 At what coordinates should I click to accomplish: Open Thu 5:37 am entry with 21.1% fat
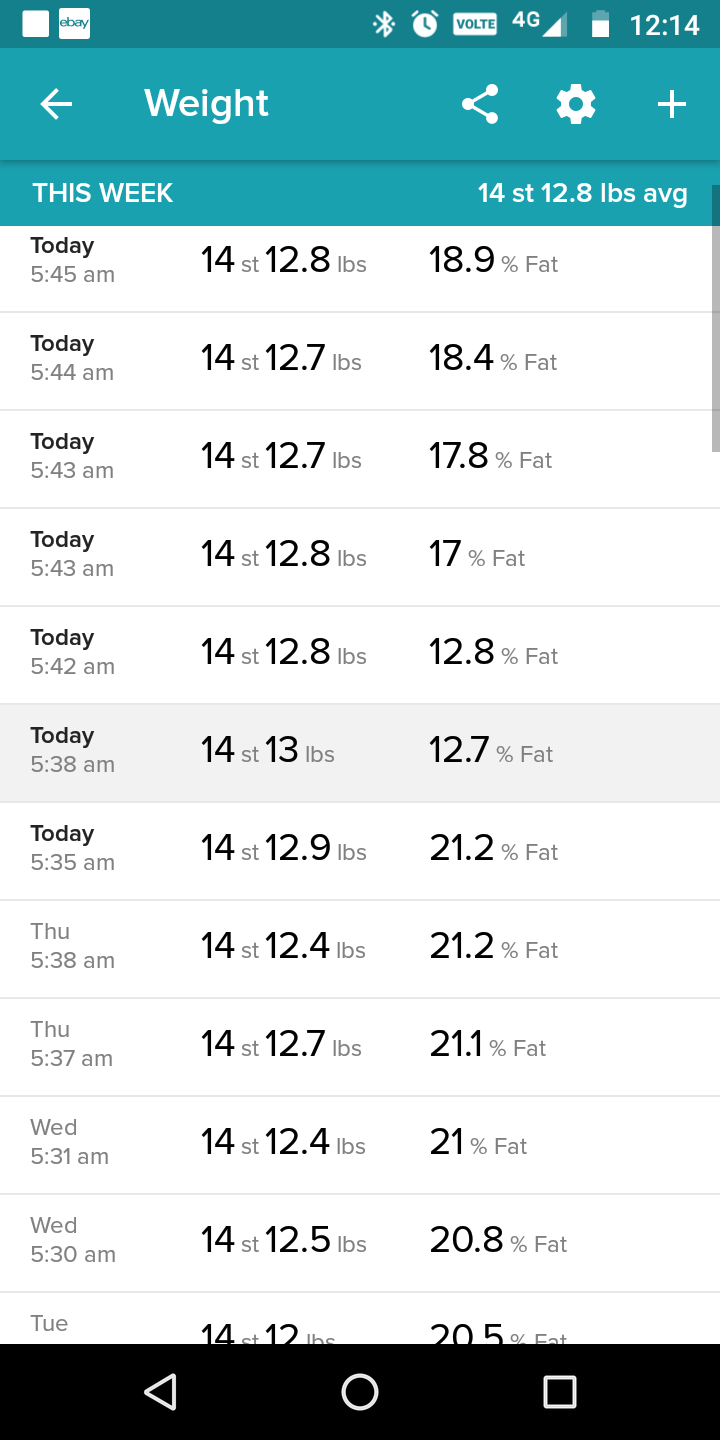coord(360,1047)
